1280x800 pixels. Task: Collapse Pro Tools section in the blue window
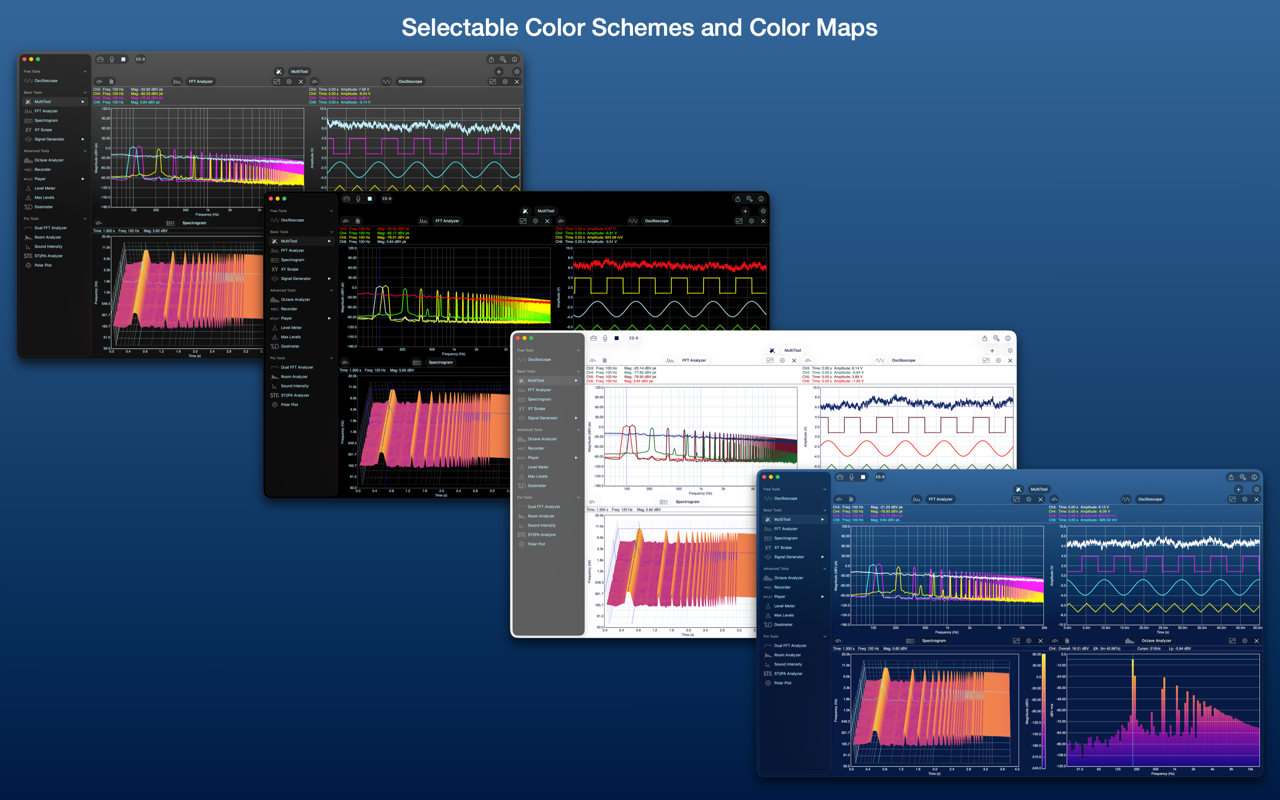(825, 636)
